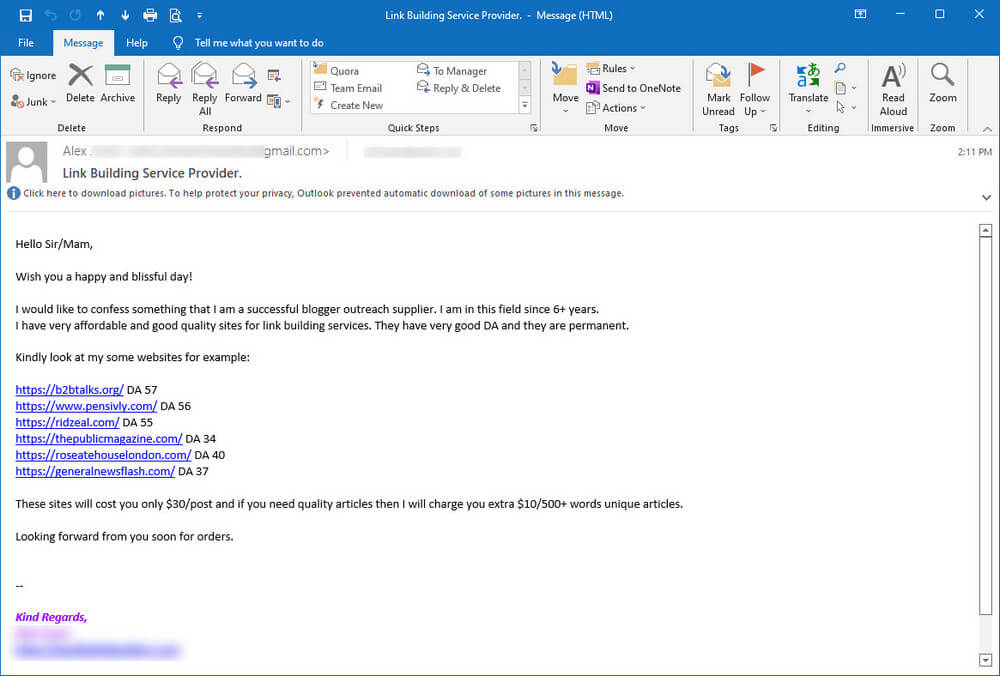Open the File tab

26,43
